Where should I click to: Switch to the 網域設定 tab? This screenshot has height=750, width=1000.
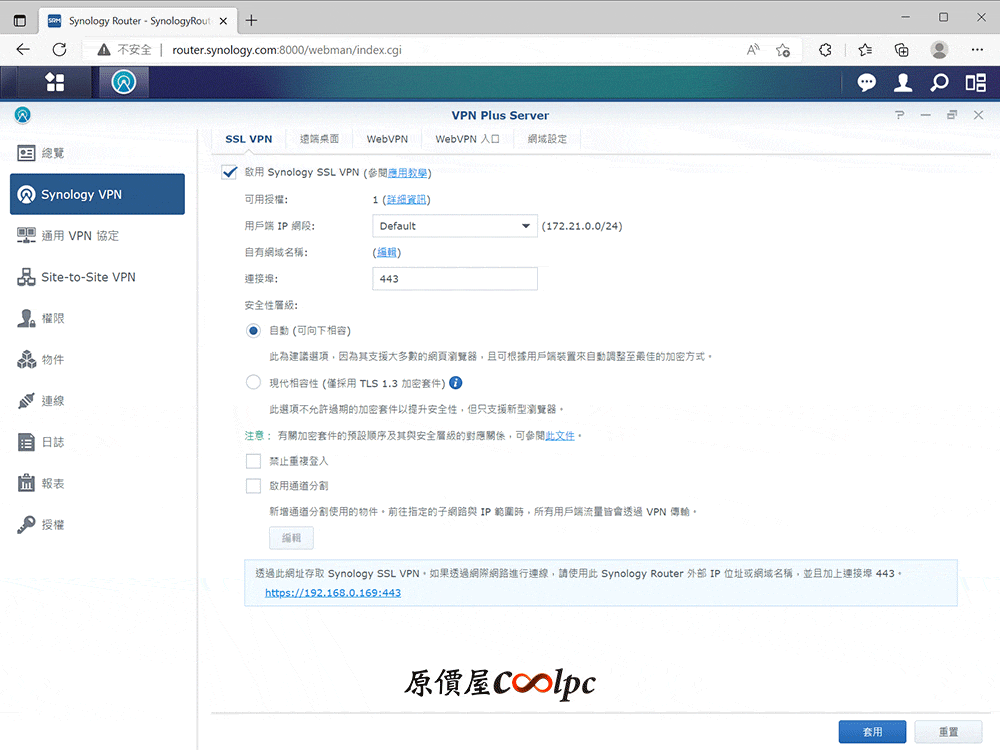click(x=547, y=139)
